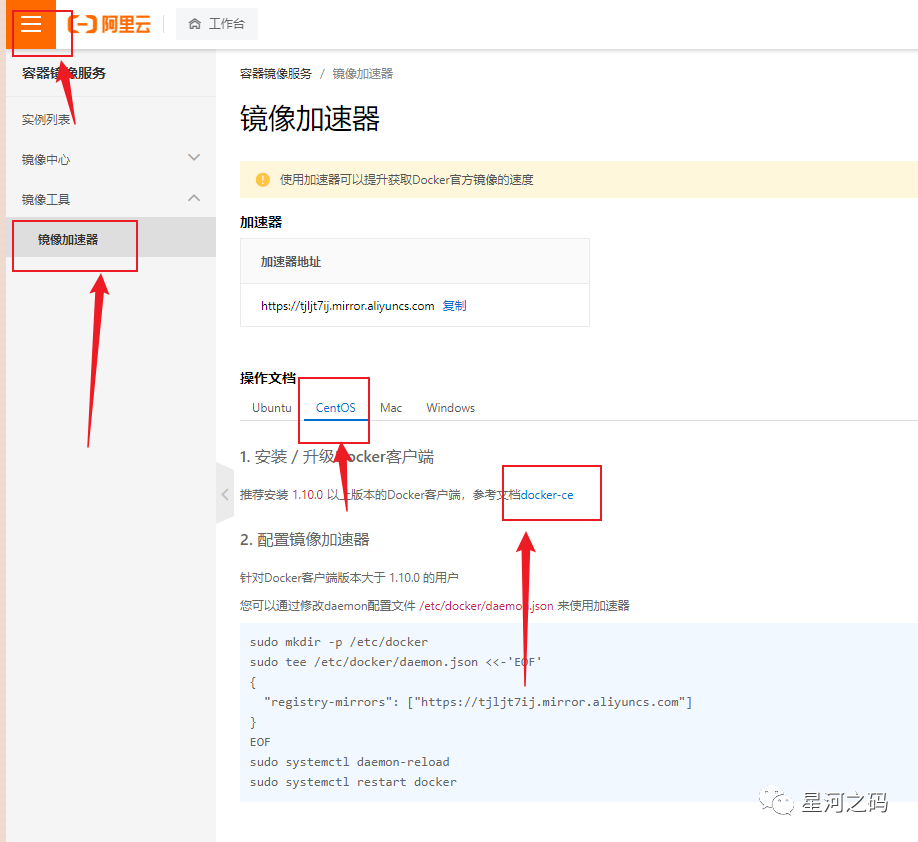This screenshot has height=842, width=918.
Task: Click the home icon beside 工作台
Action: [194, 24]
